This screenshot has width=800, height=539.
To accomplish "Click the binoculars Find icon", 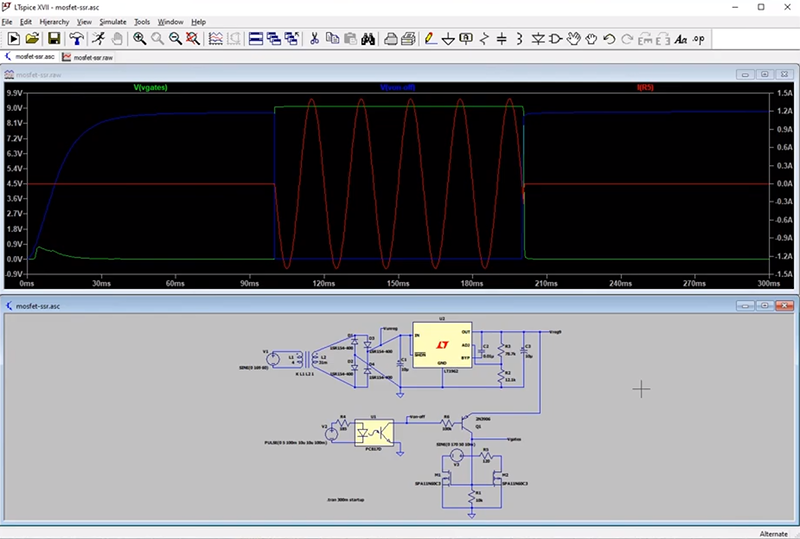I will [368, 39].
